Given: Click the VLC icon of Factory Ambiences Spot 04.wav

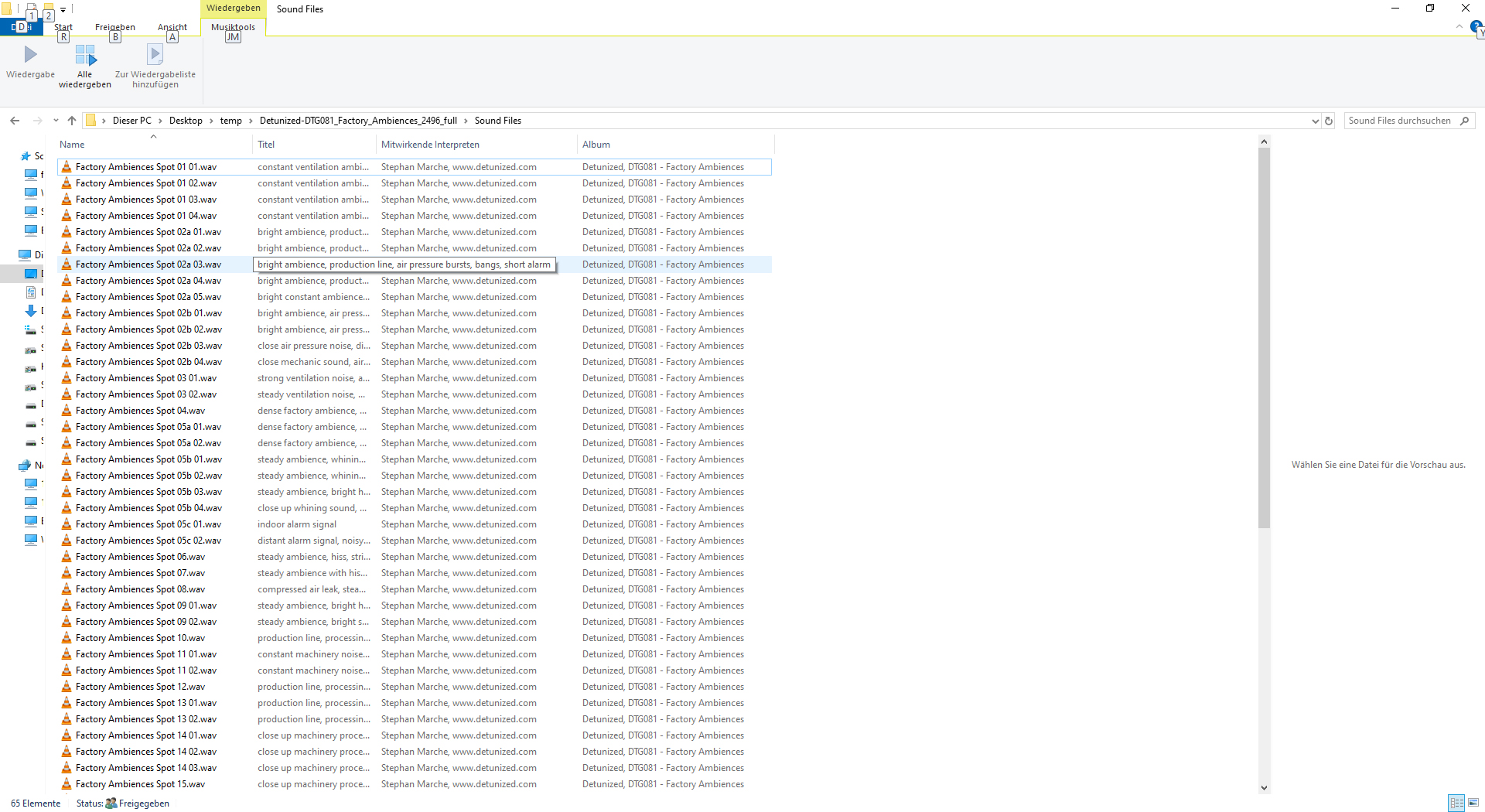Looking at the screenshot, I should tap(67, 411).
